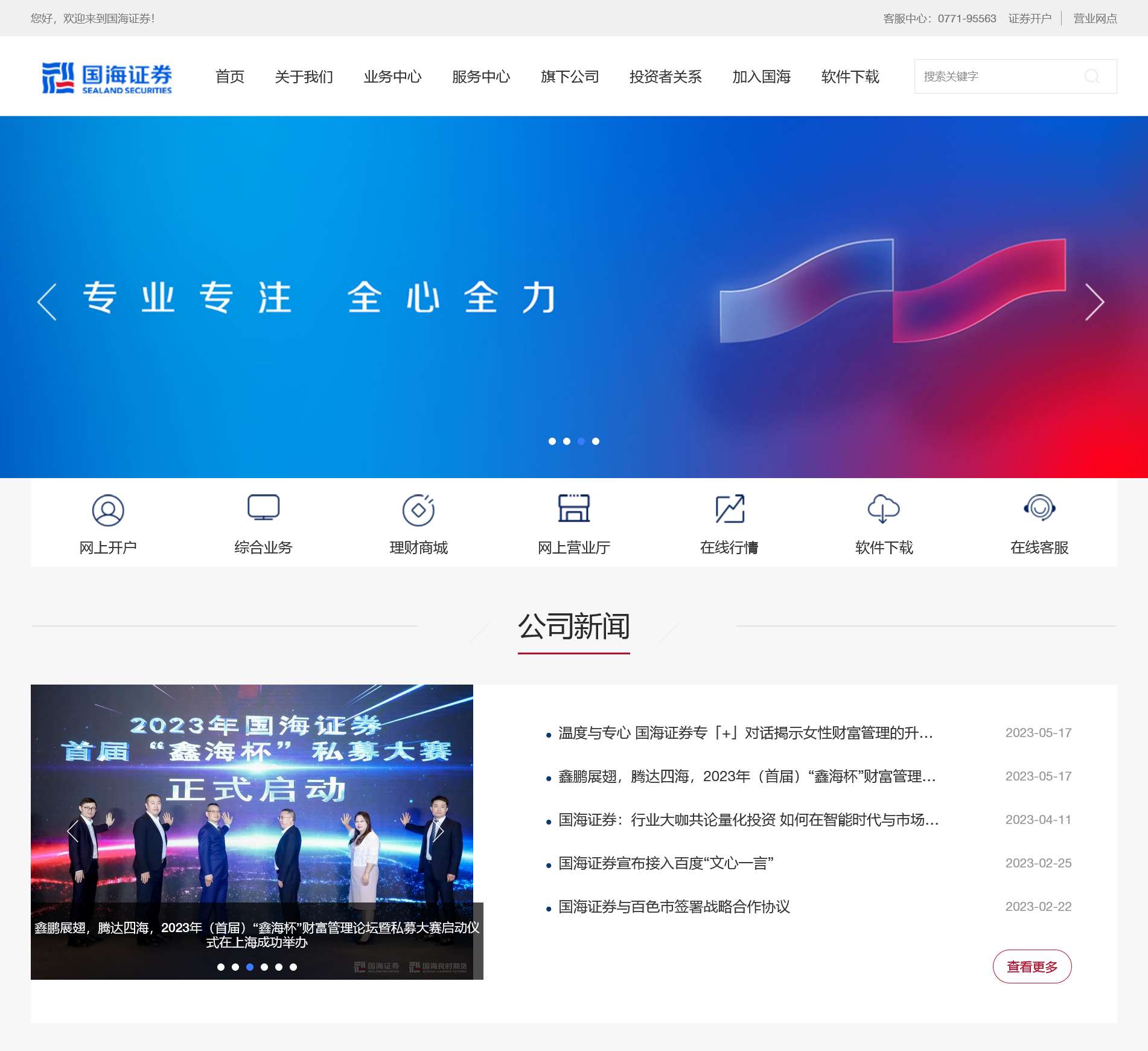Show next news photo slide

(x=439, y=831)
